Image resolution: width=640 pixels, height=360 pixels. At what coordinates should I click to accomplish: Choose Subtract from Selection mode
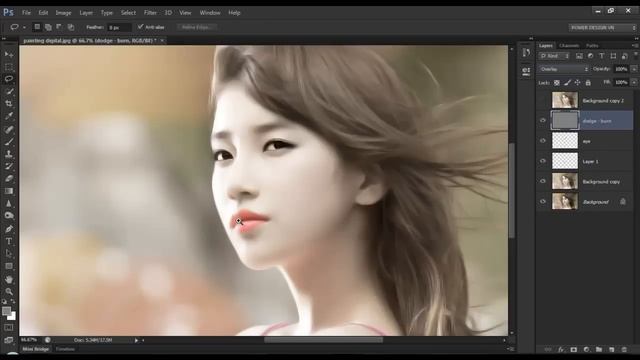59,27
